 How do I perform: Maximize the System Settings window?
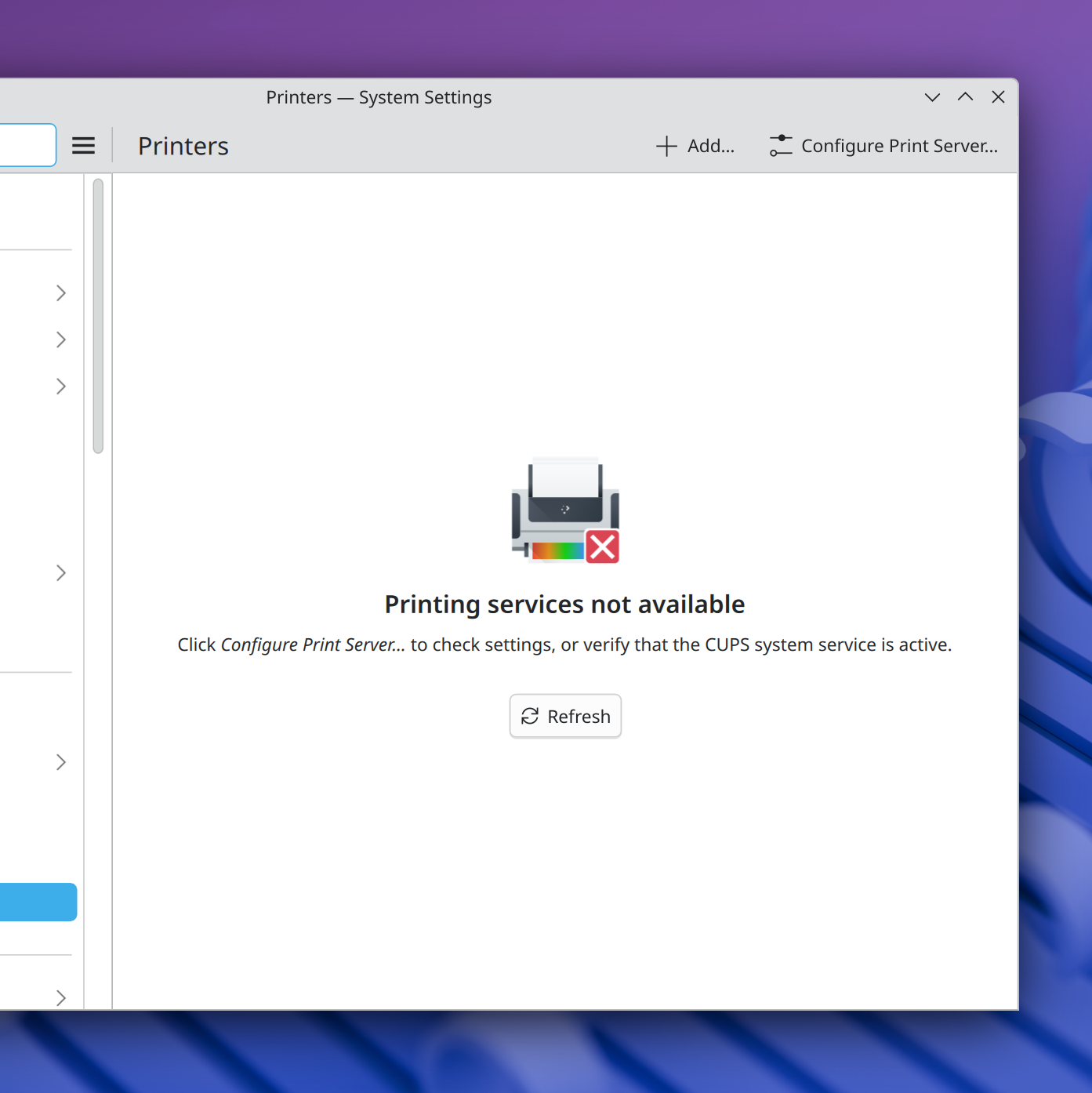965,97
